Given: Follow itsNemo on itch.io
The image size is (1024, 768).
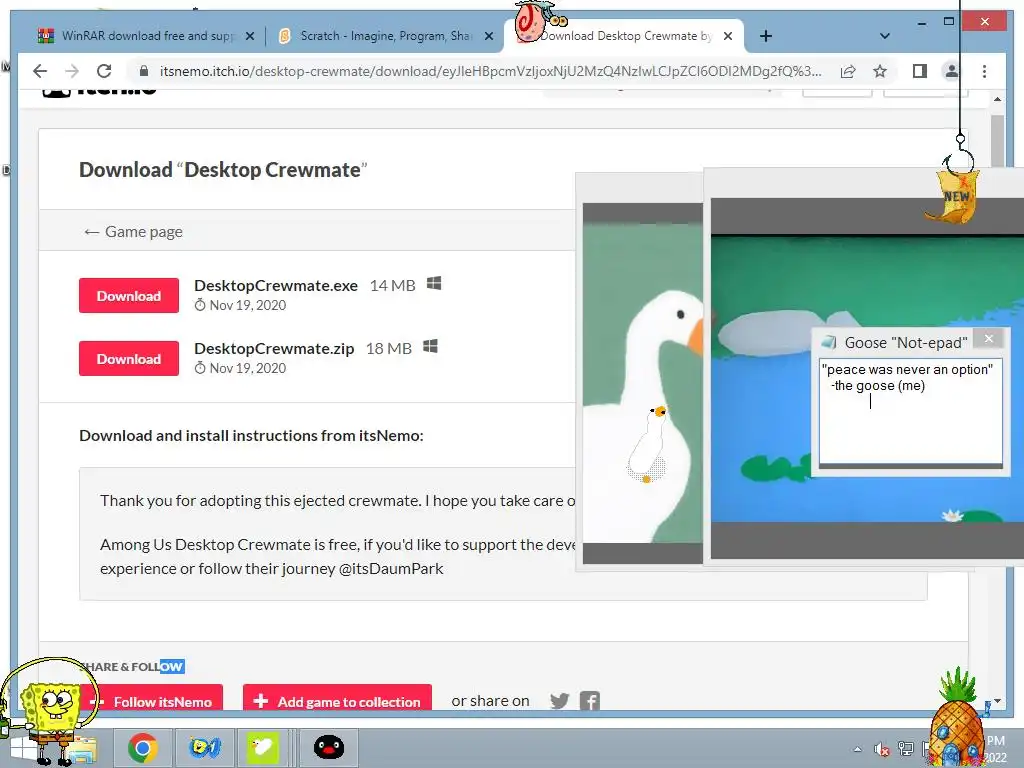Looking at the screenshot, I should point(155,701).
